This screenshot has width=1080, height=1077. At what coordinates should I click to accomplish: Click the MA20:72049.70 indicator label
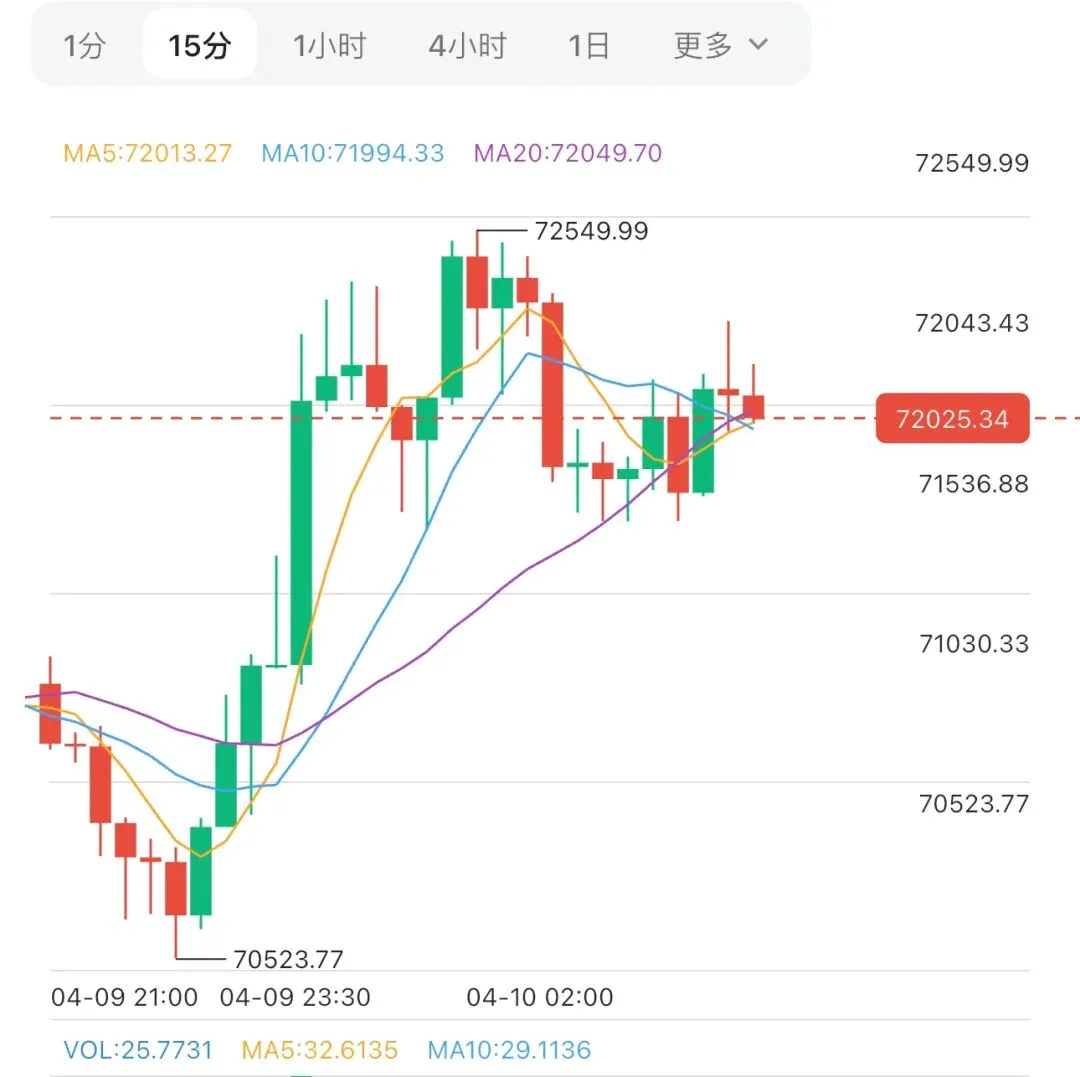568,153
